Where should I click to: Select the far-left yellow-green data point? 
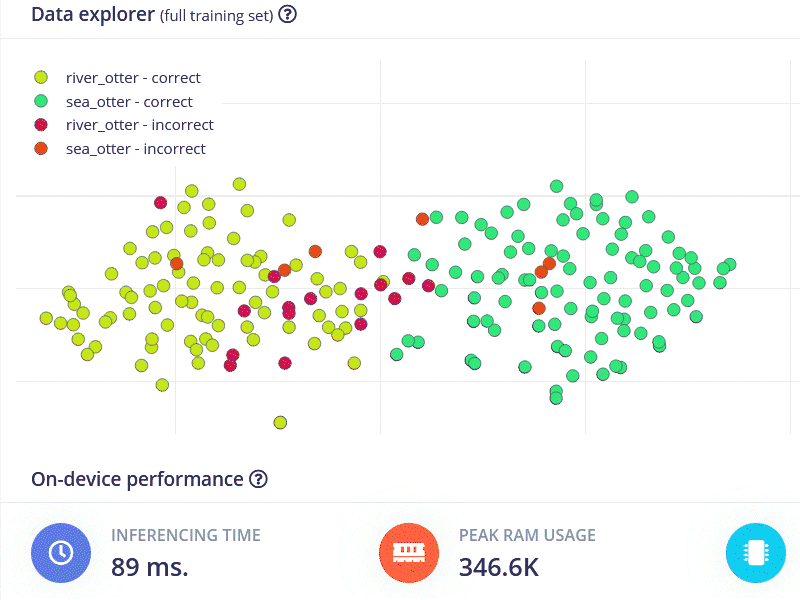[46, 318]
